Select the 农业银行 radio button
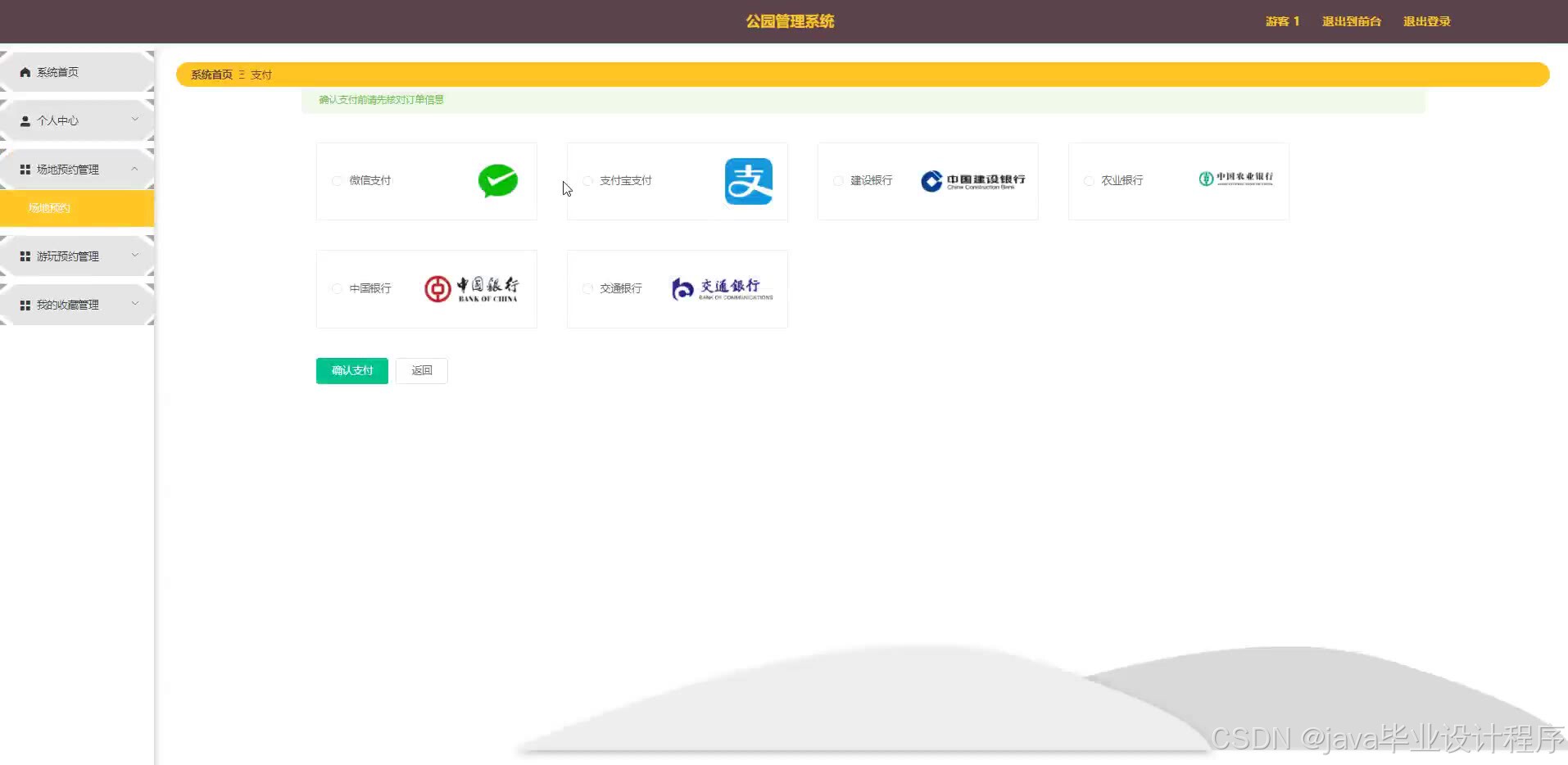This screenshot has height=765, width=1568. click(1089, 181)
